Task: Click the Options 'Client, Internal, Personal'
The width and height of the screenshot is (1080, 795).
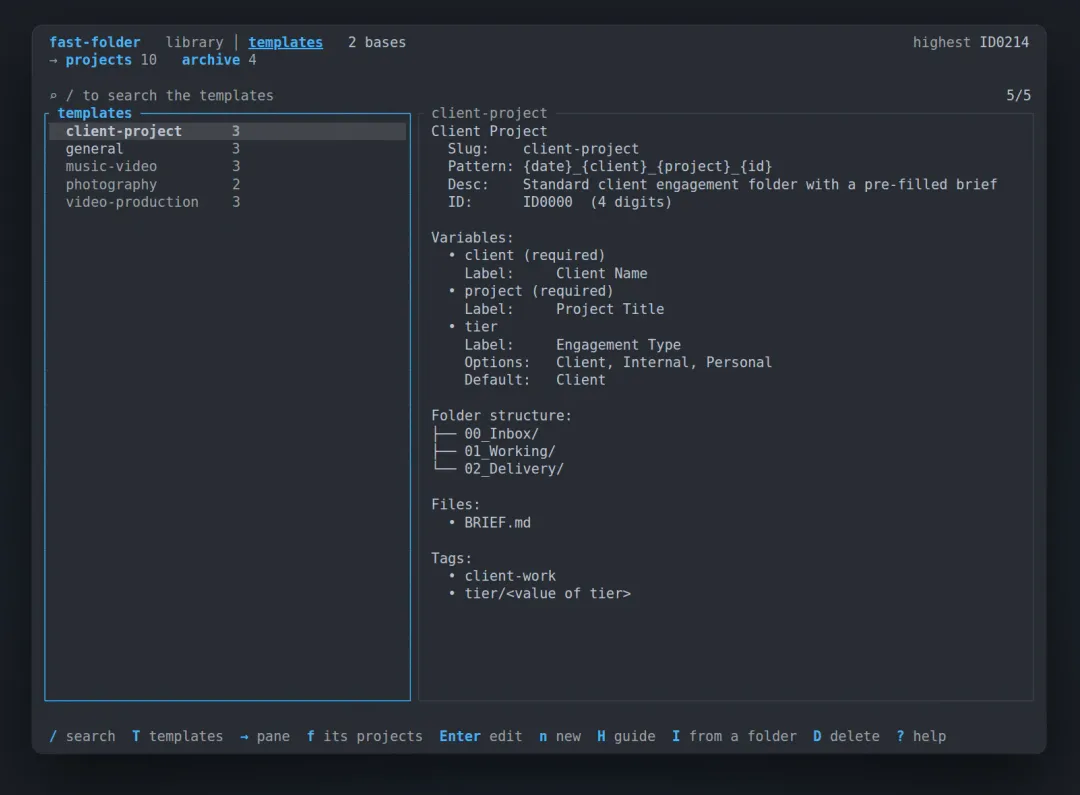Action: [x=664, y=362]
